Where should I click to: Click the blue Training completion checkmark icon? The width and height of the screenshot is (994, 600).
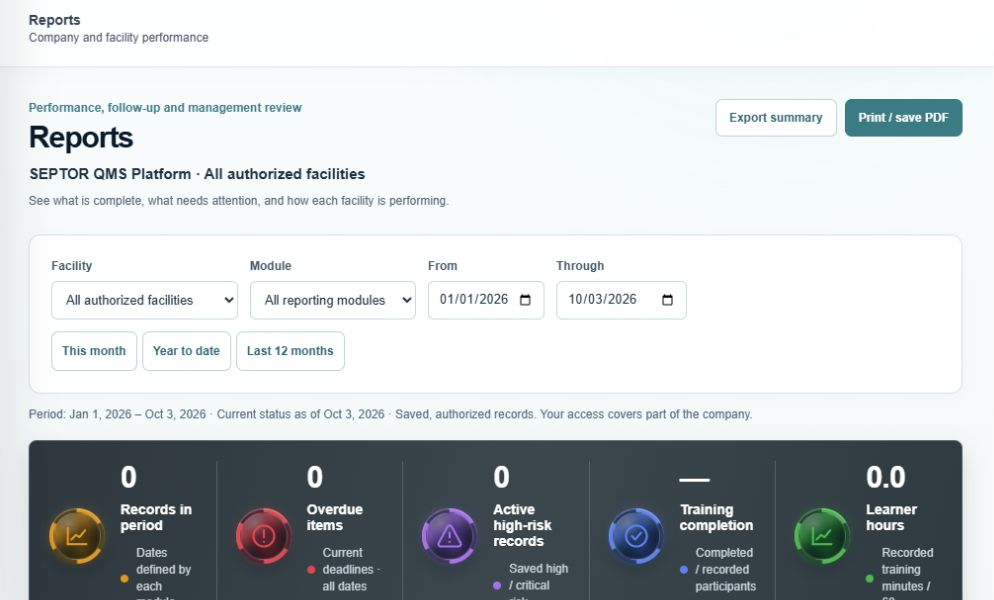[x=636, y=536]
